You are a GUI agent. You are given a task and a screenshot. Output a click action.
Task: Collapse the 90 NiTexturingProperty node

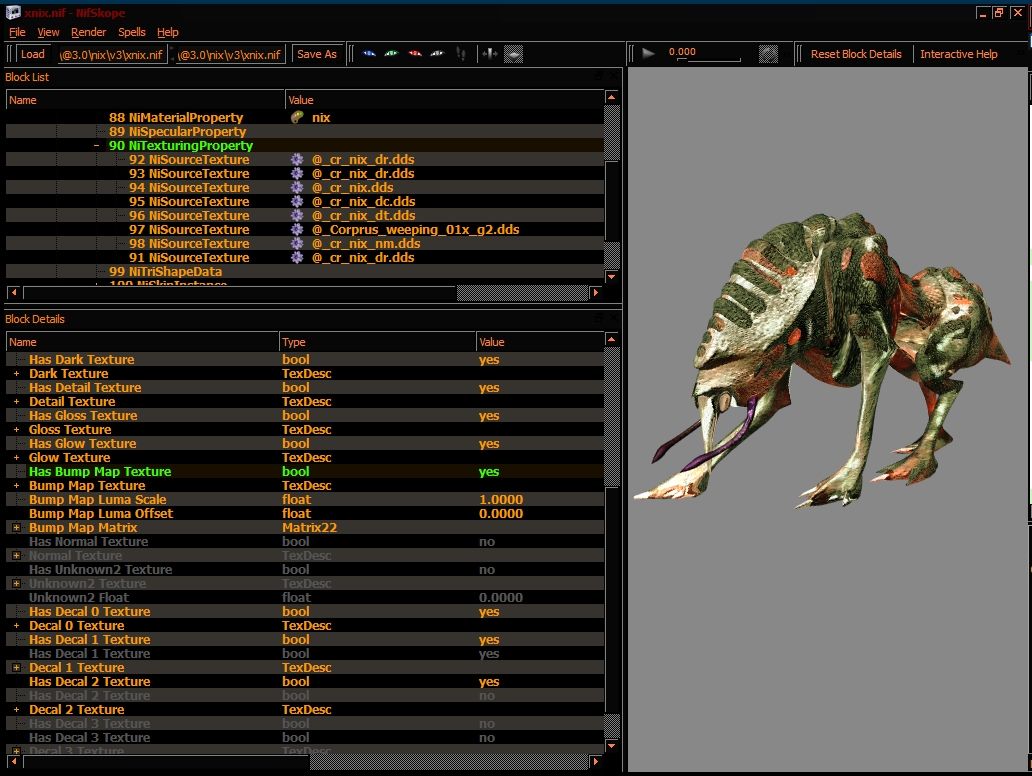(97, 145)
